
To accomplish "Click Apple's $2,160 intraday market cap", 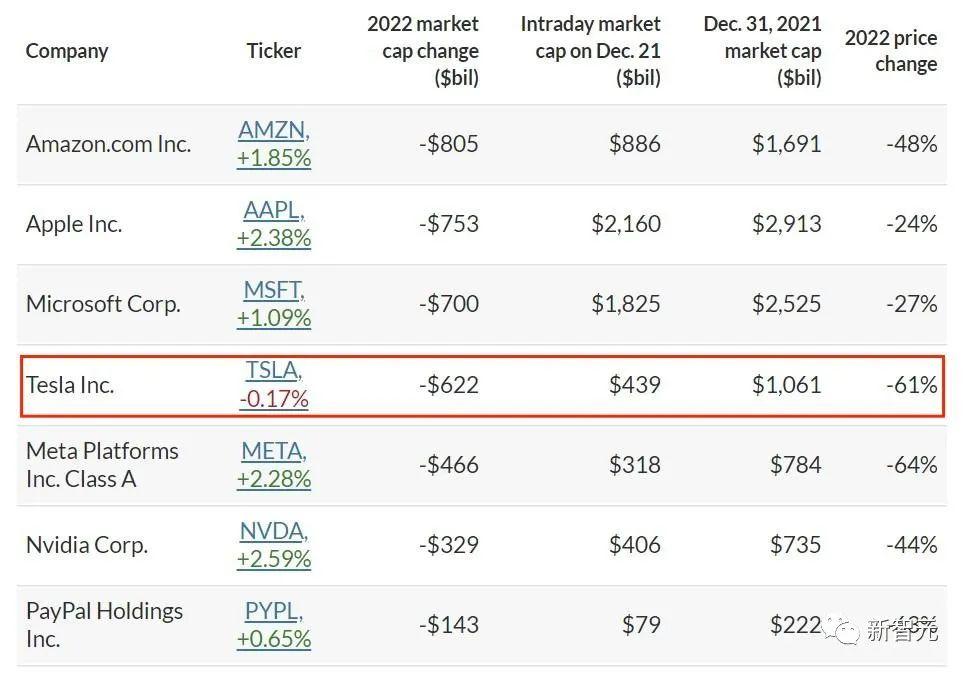I will [x=625, y=224].
